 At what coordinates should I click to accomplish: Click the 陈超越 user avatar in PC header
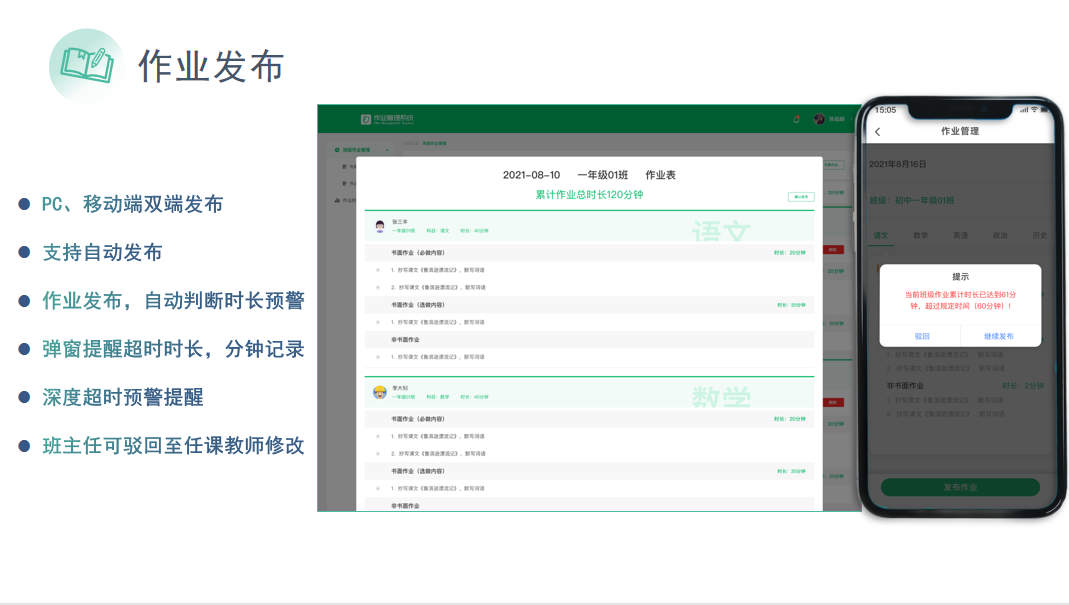point(819,119)
